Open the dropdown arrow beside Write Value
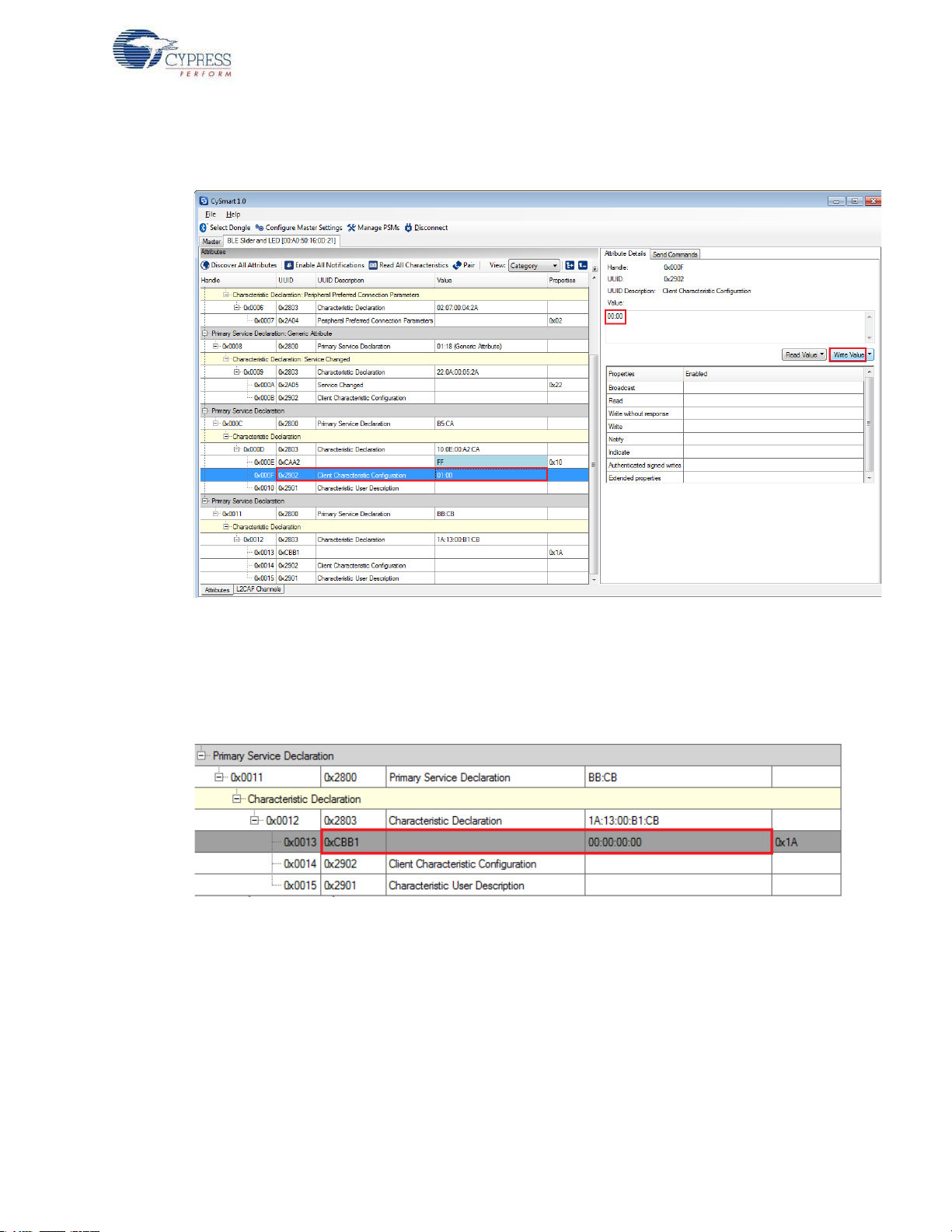This screenshot has height=1232, width=952. pyautogui.click(x=870, y=354)
